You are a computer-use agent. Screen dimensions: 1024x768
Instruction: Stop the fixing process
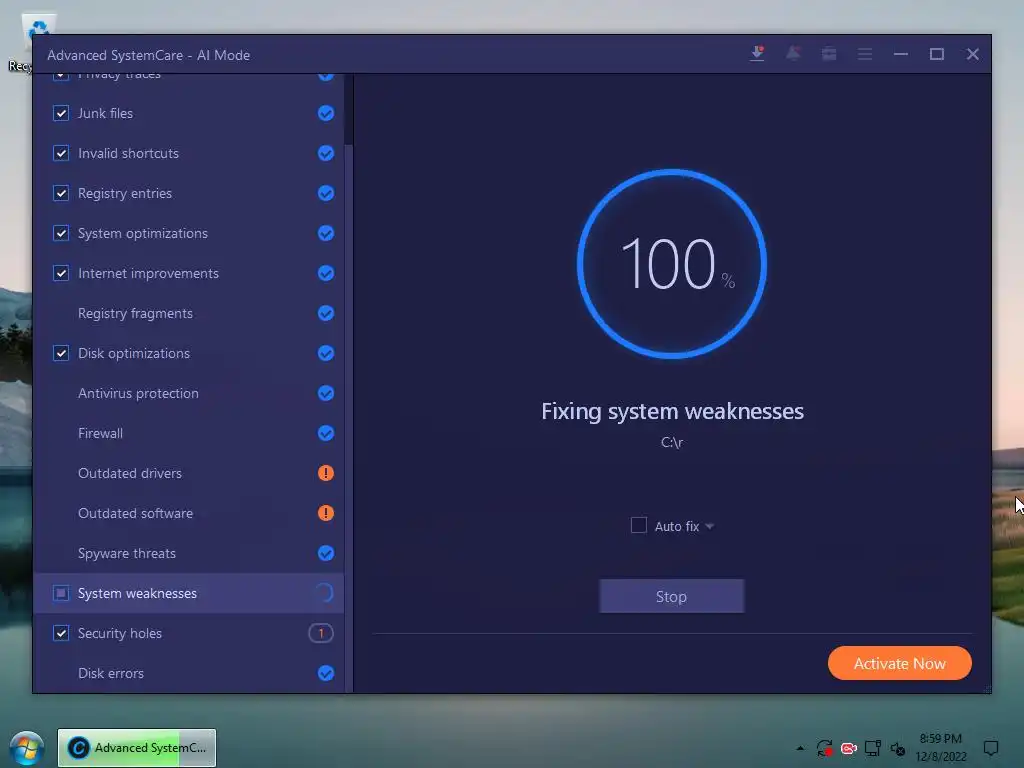[x=671, y=596]
